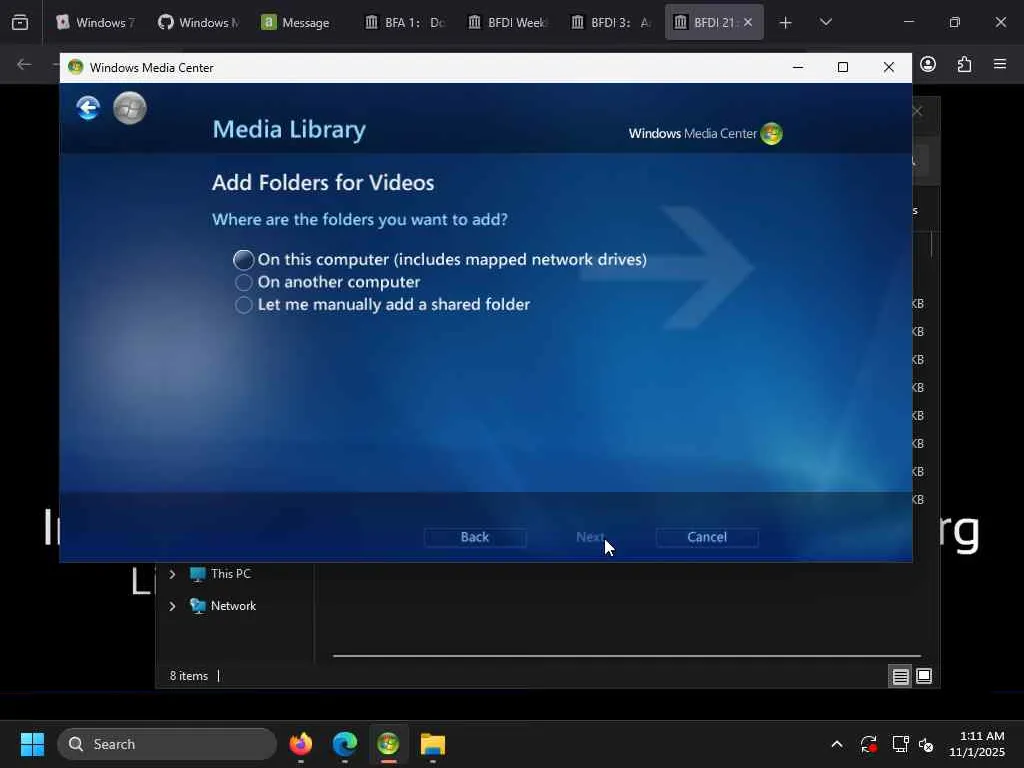1024x768 pixels.
Task: Open the clock and date 1:11 AM
Action: (978, 744)
